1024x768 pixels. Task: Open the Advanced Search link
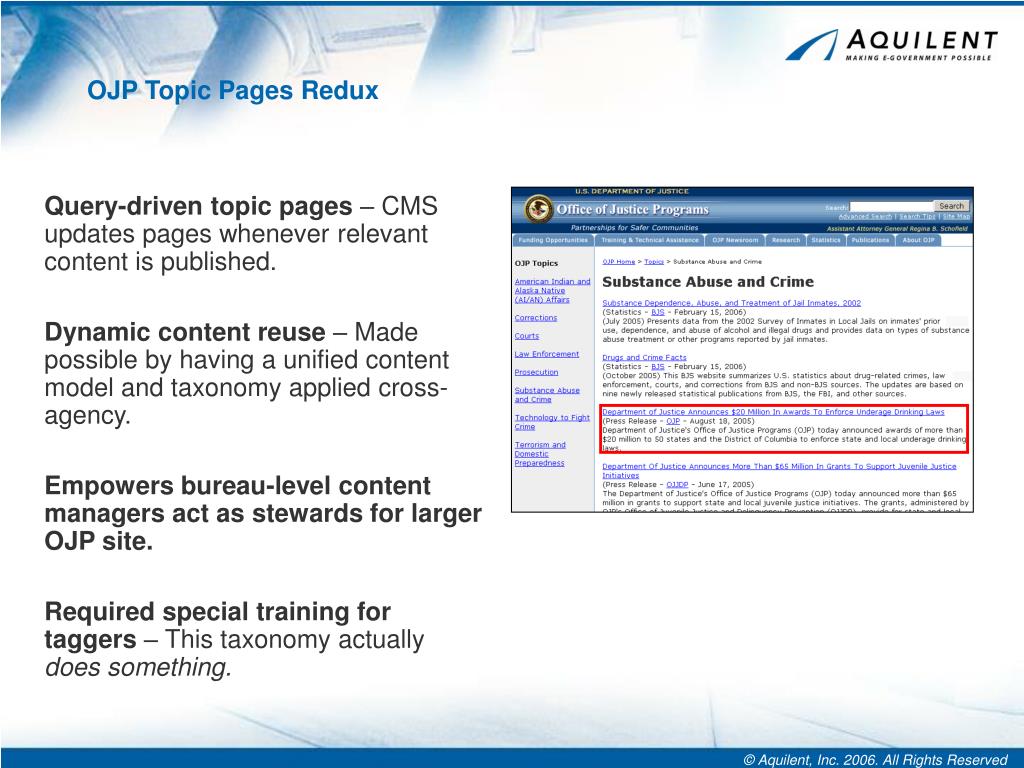[865, 216]
